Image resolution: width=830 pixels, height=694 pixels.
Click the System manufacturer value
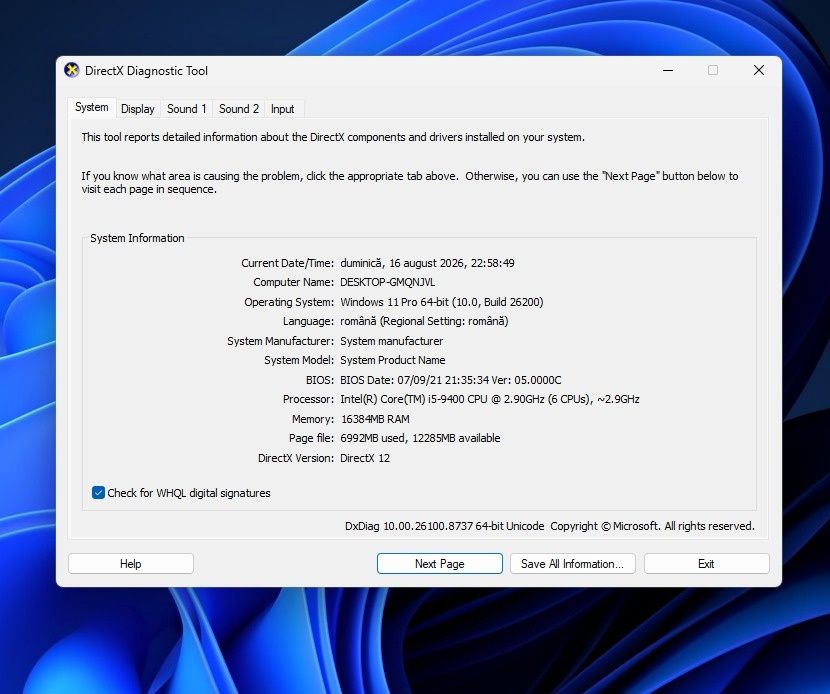[392, 341]
